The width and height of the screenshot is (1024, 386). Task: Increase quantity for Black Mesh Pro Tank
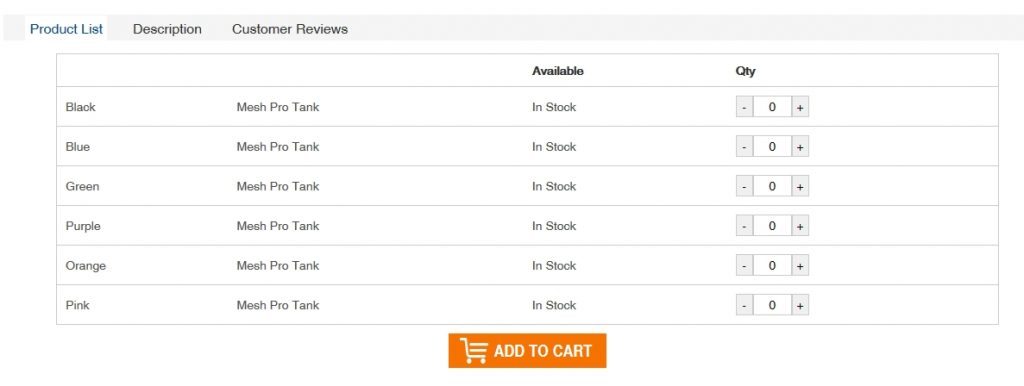(800, 107)
